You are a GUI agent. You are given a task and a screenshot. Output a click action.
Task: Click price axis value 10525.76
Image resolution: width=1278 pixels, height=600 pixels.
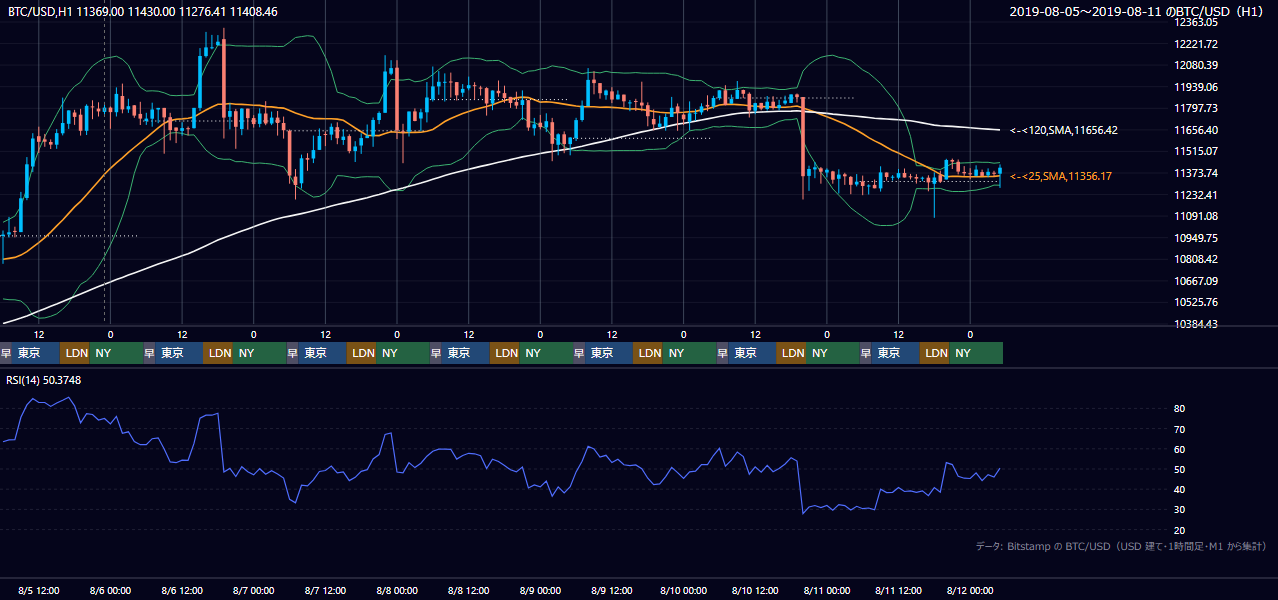tap(1196, 302)
